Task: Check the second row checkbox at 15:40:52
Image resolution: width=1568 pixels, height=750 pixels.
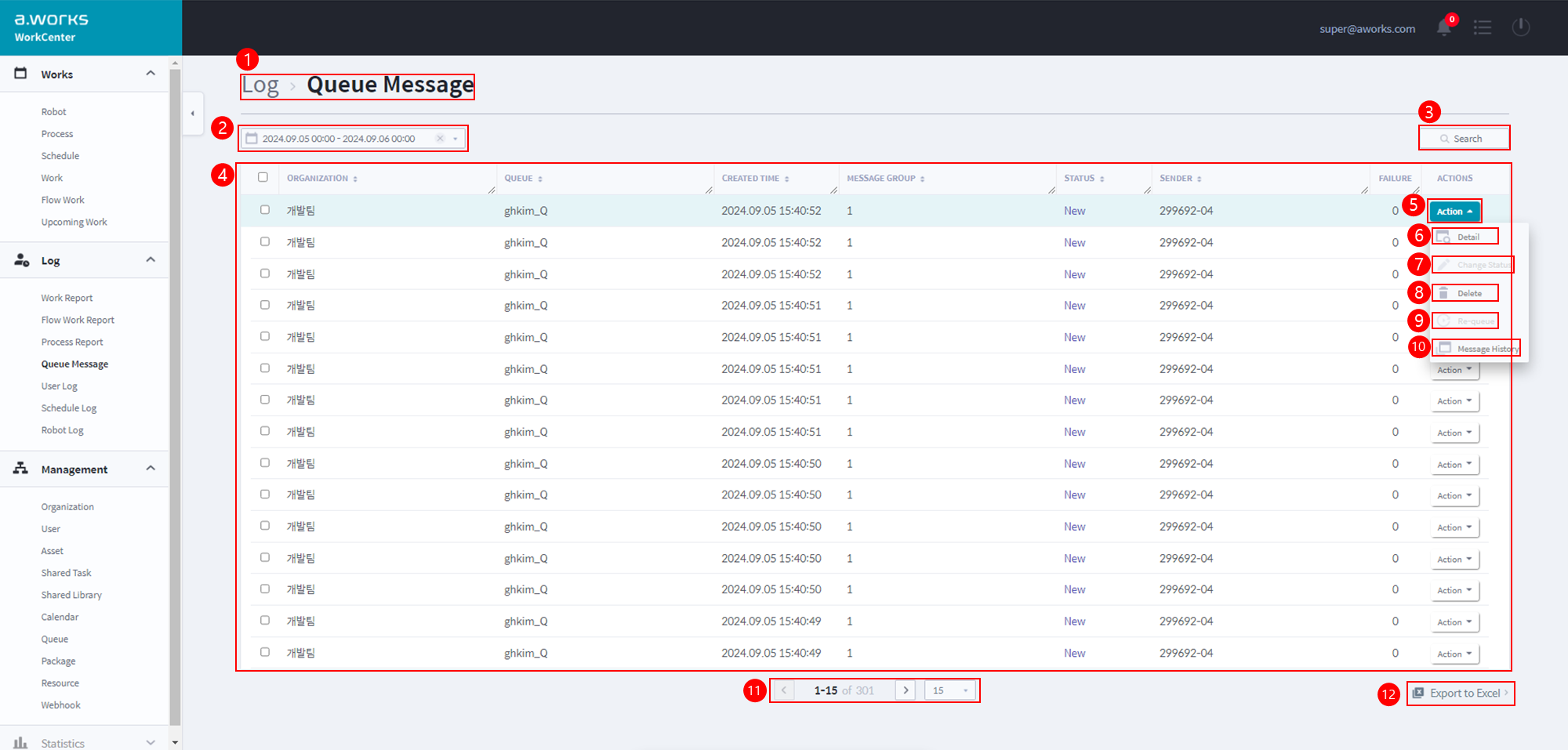Action: tap(265, 241)
